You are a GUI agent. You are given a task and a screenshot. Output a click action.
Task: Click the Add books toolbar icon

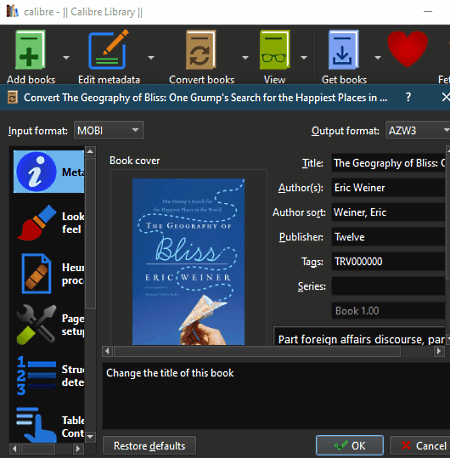click(x=30, y=50)
